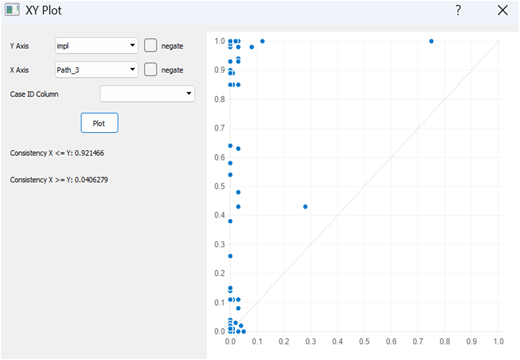Select the 'Consistency X >= Y: 0.0406279' text
This screenshot has height=360, width=520.
59,180
